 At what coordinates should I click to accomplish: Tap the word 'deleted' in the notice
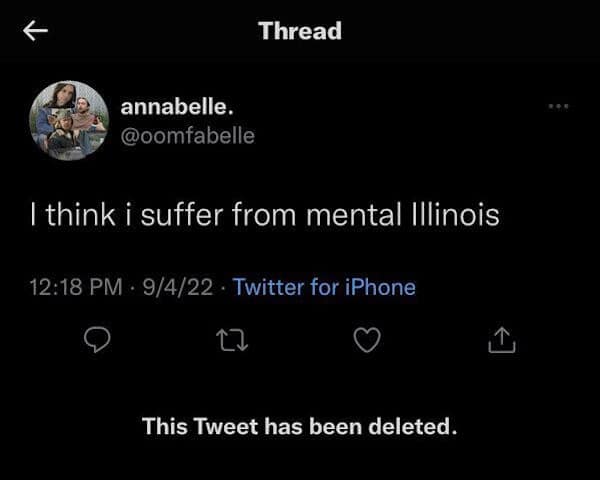pos(417,427)
